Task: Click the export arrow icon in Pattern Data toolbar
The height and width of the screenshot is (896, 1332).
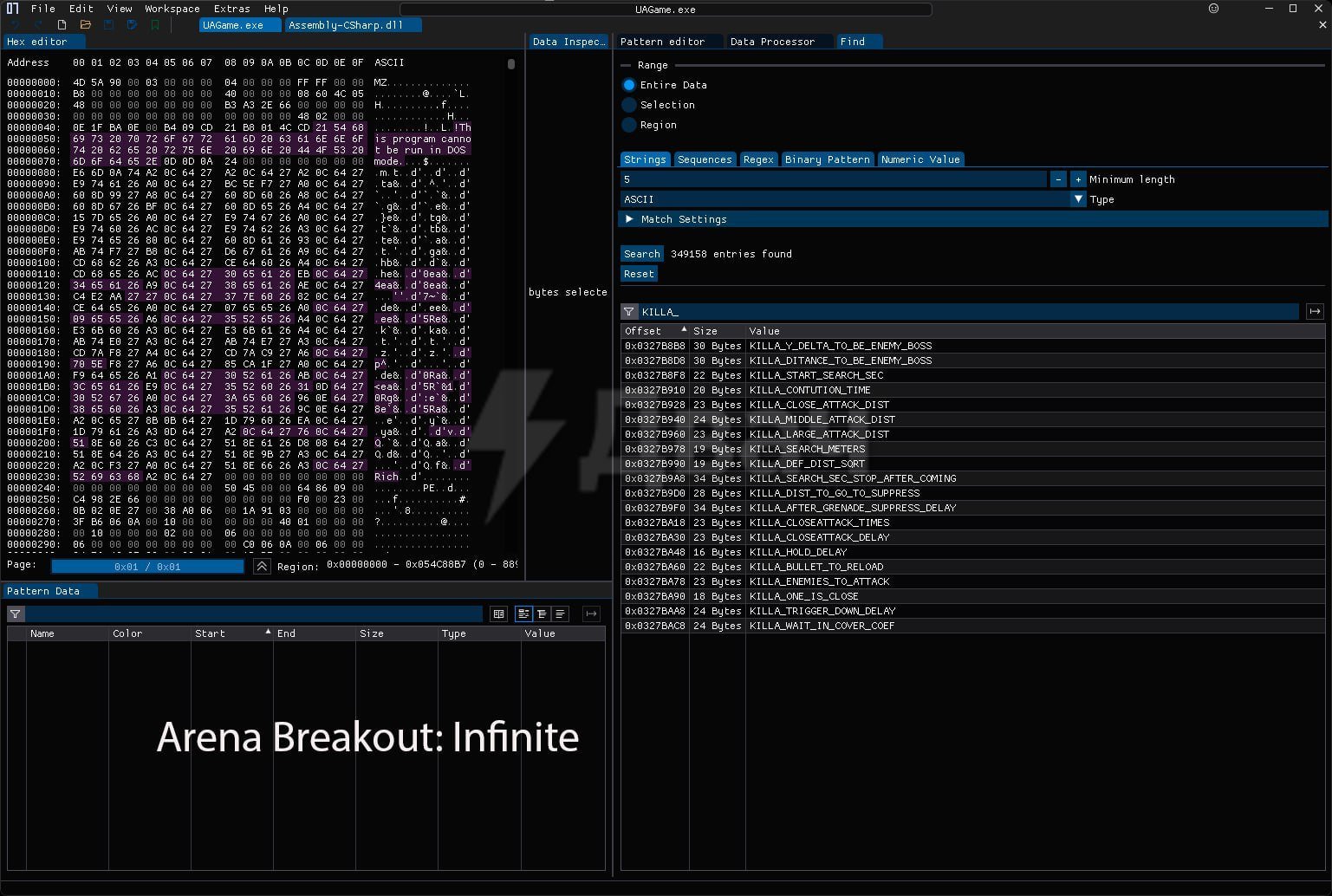Action: 591,614
